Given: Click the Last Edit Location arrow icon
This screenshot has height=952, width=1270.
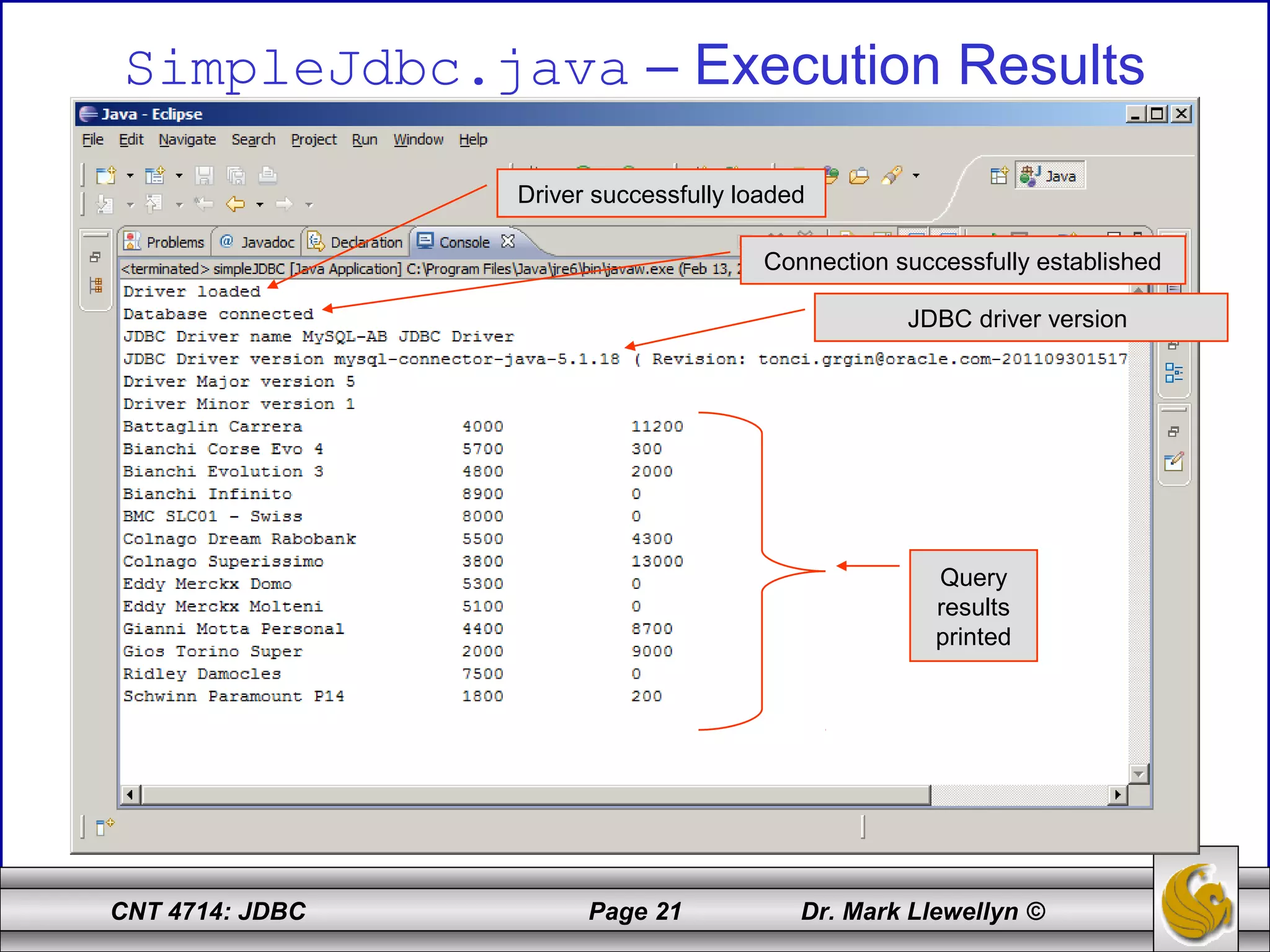Looking at the screenshot, I should 203,204.
